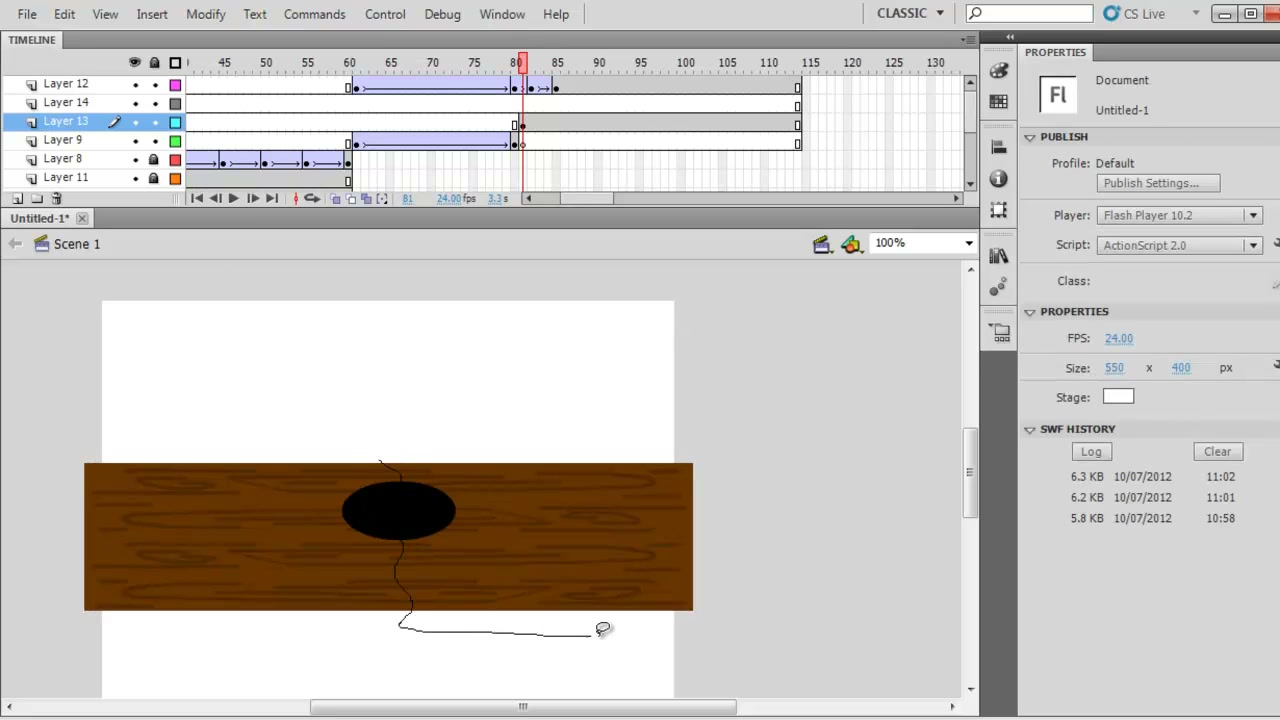This screenshot has height=720, width=1280.
Task: Open the Color panel palette icon
Action: click(x=998, y=70)
